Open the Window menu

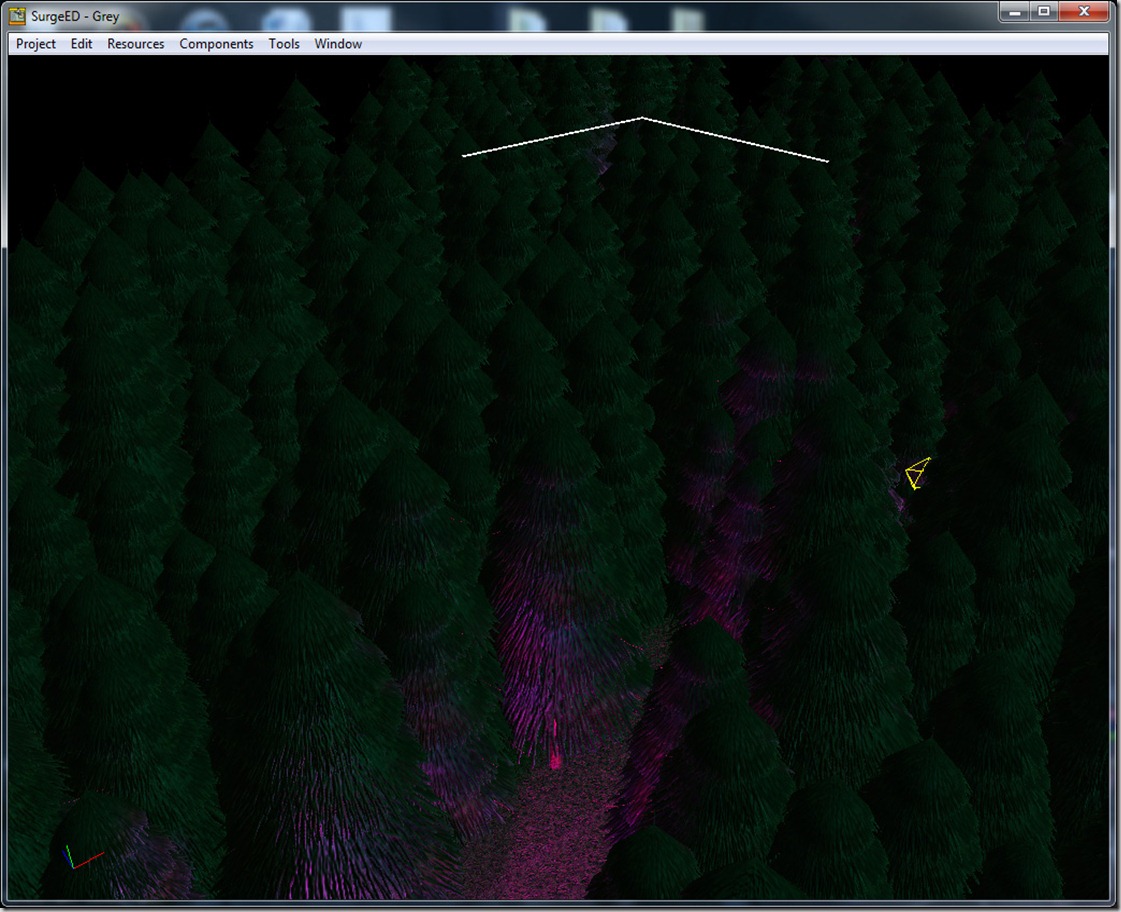click(338, 44)
